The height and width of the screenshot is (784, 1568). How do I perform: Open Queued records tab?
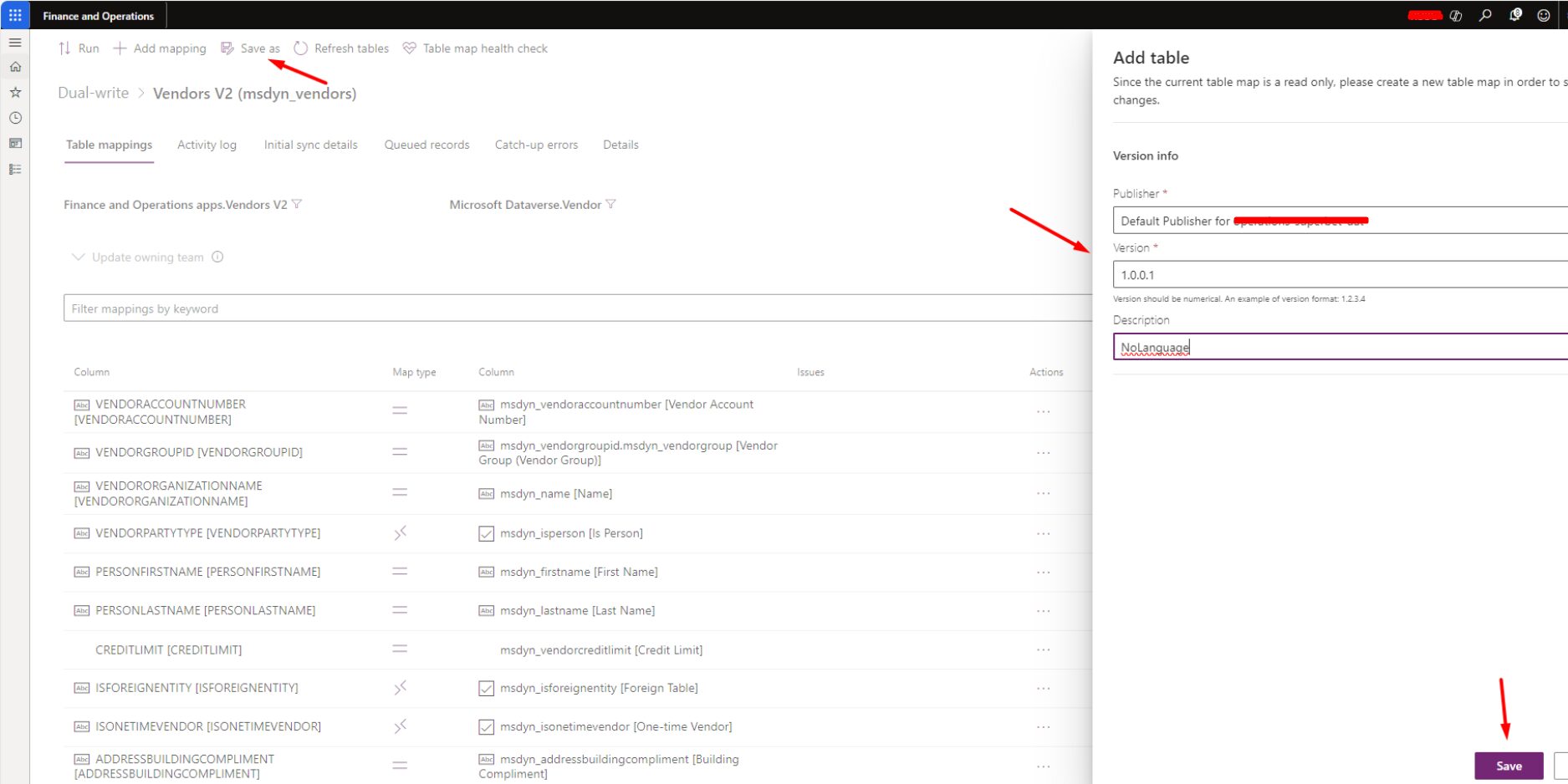point(426,145)
